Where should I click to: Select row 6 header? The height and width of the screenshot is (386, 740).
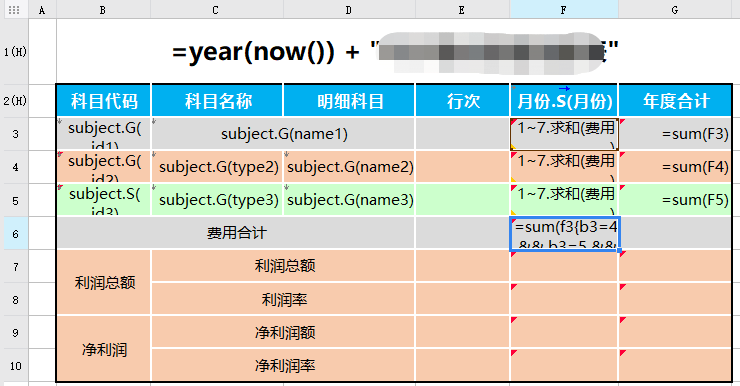[x=16, y=234]
